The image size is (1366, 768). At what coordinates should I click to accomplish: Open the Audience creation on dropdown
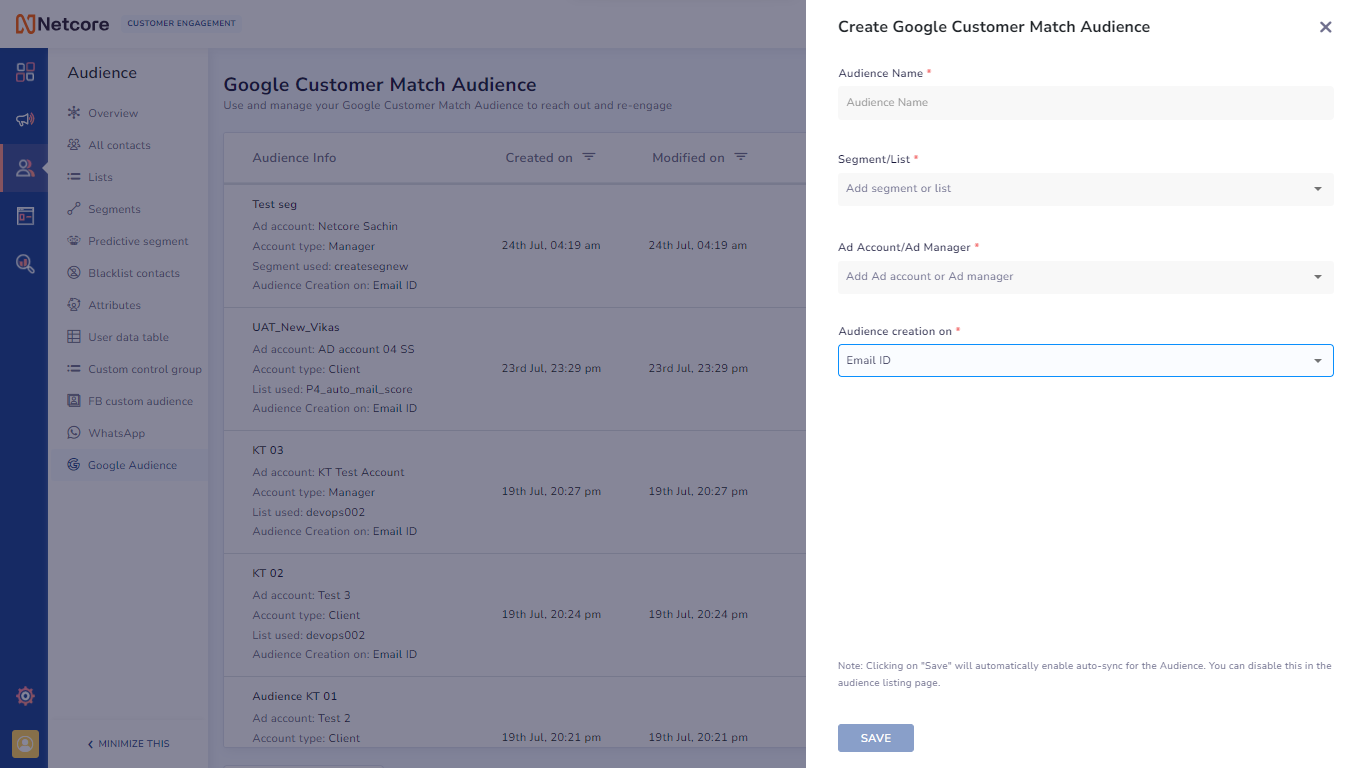click(1086, 361)
